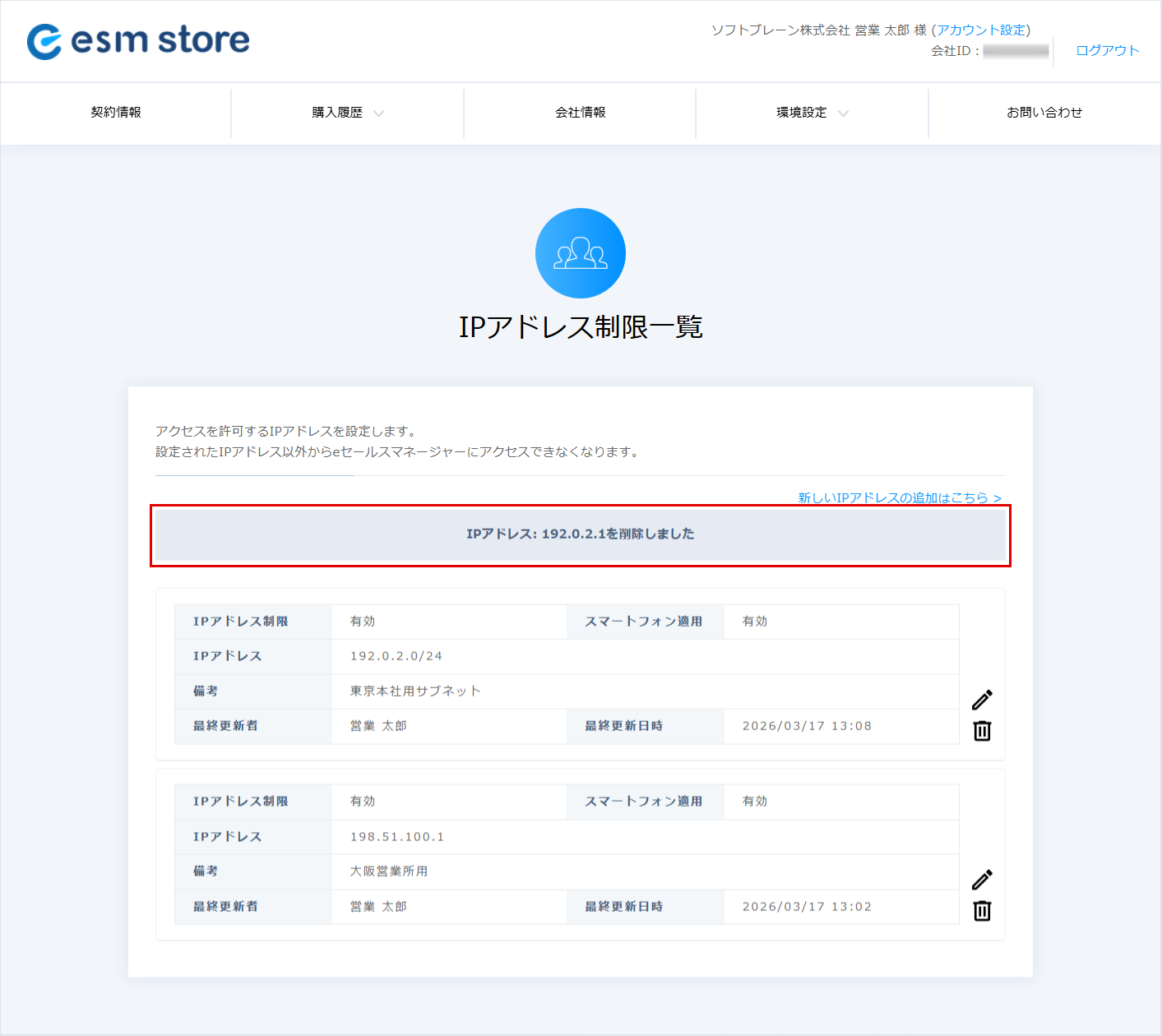Screen dimensions: 1162x1036
Task: Click the esm store logo
Action: click(x=138, y=40)
